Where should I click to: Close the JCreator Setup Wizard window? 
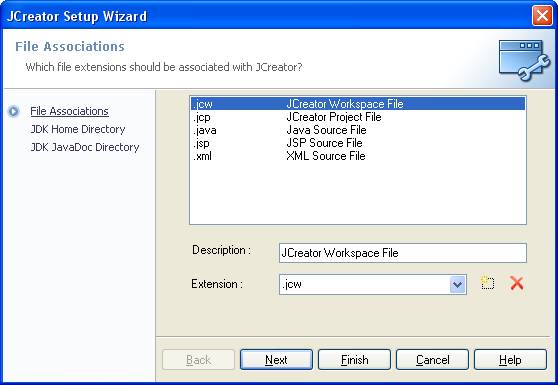[x=542, y=16]
